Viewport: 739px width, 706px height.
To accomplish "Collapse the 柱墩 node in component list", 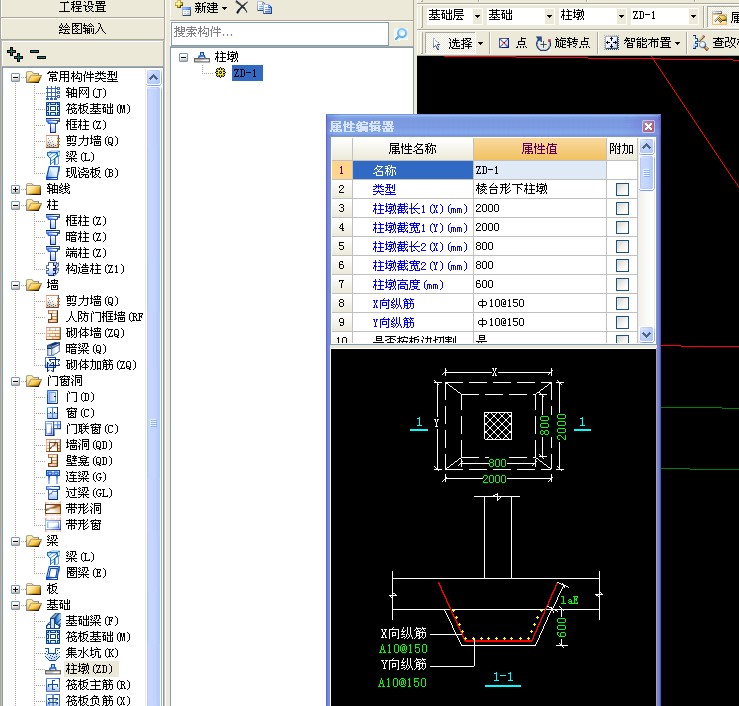I will pos(184,57).
